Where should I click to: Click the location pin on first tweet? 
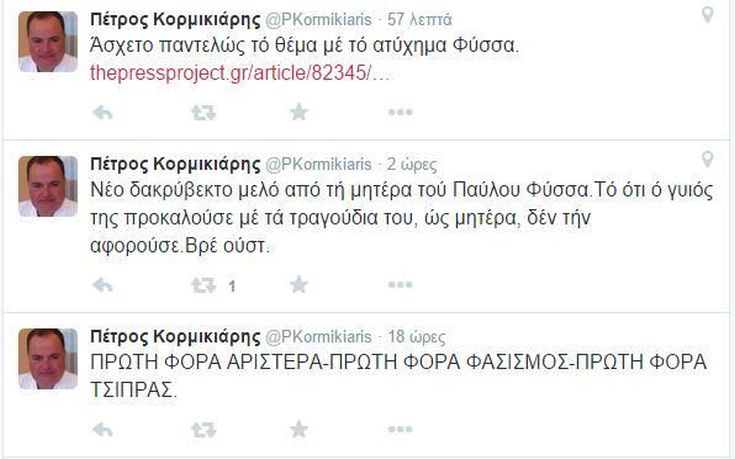point(707,15)
